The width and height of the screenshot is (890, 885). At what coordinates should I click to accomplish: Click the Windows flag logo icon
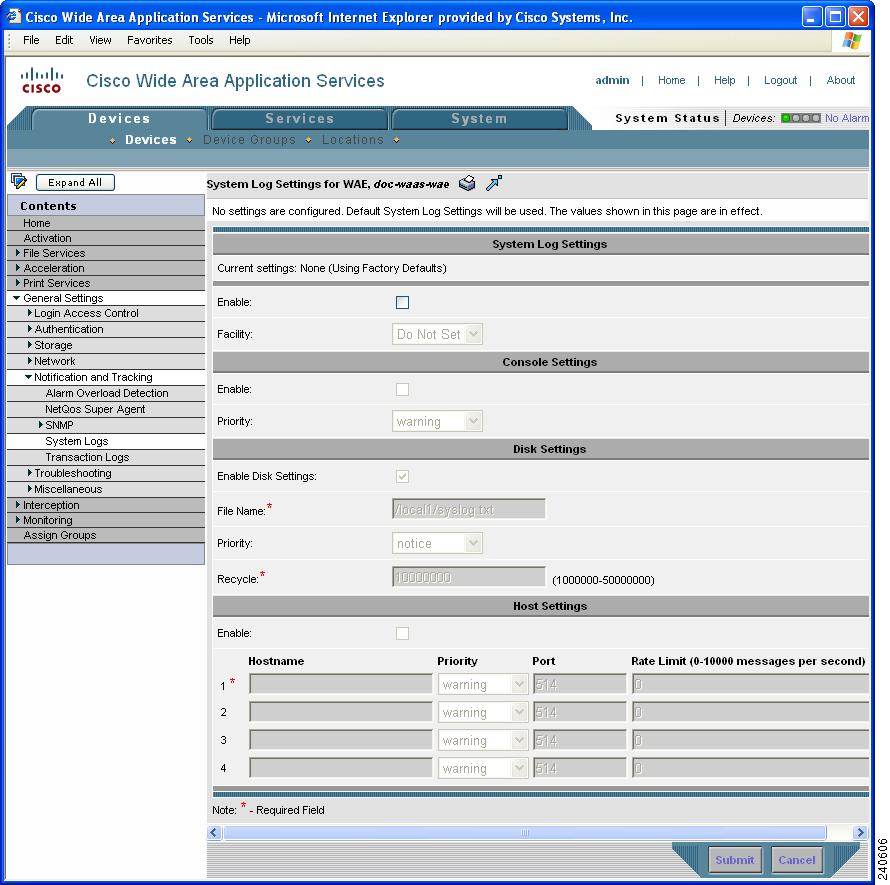[x=852, y=40]
